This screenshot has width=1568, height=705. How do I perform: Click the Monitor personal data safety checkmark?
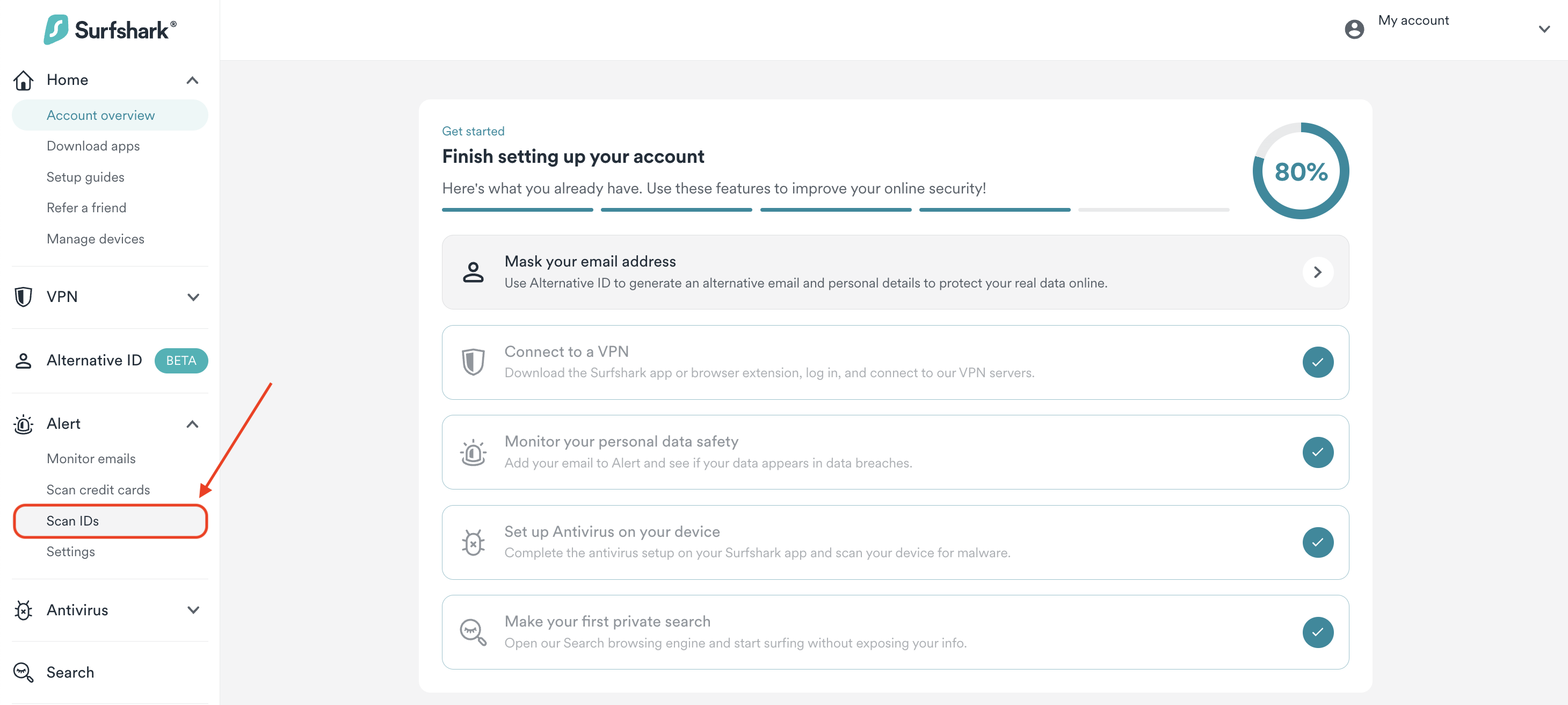tap(1317, 452)
